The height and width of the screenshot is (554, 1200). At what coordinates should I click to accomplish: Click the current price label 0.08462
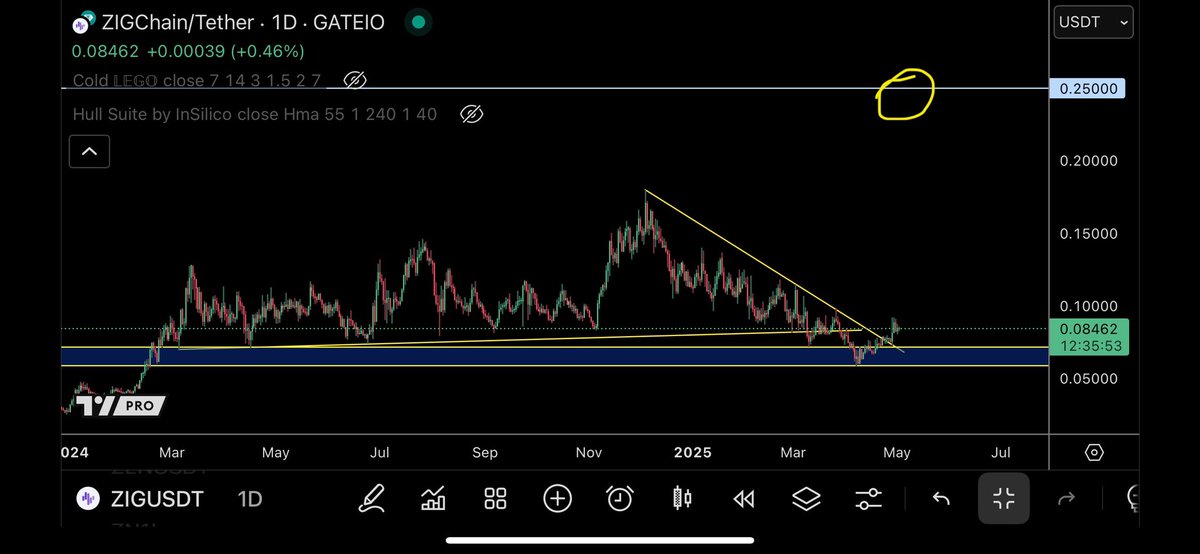[x=1089, y=327]
